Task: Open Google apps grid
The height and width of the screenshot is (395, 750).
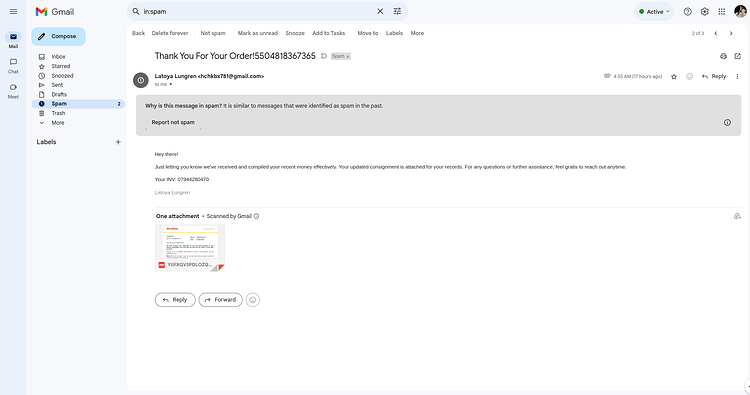Action: (722, 11)
